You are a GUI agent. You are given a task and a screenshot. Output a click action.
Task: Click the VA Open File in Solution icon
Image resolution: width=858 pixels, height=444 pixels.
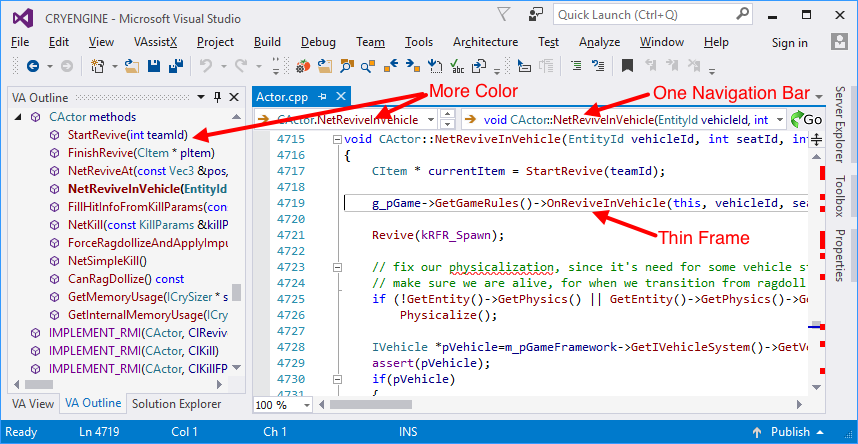click(325, 66)
